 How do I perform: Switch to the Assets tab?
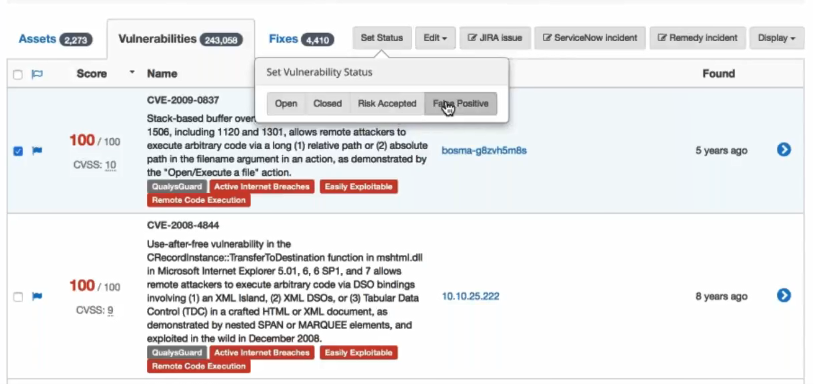click(56, 39)
